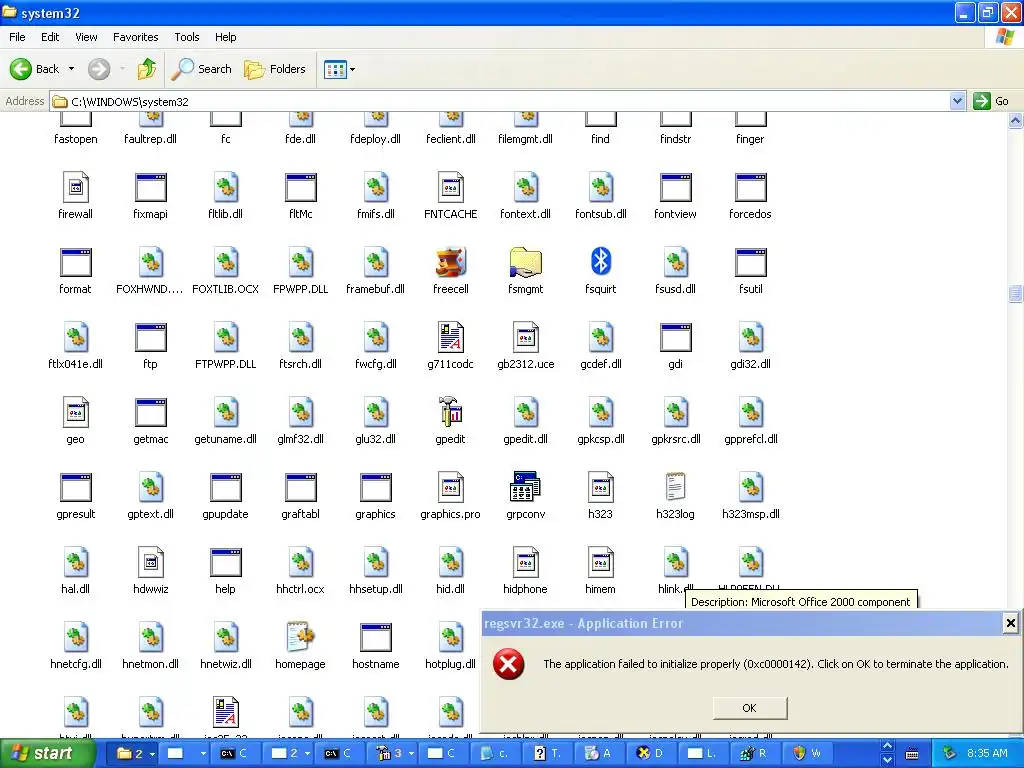This screenshot has height=768, width=1024.
Task: Select the format program icon
Action: [76, 263]
